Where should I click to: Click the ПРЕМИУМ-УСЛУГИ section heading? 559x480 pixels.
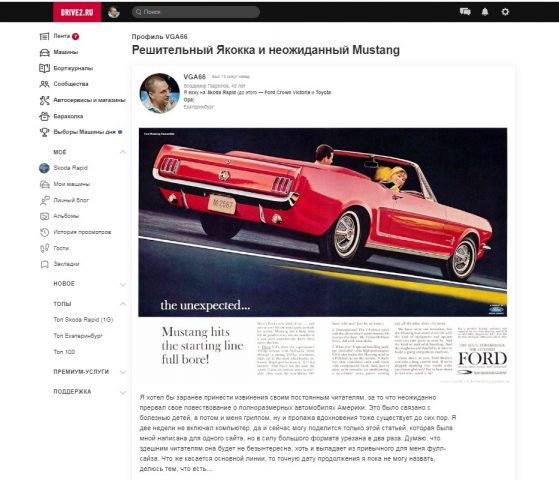click(81, 372)
